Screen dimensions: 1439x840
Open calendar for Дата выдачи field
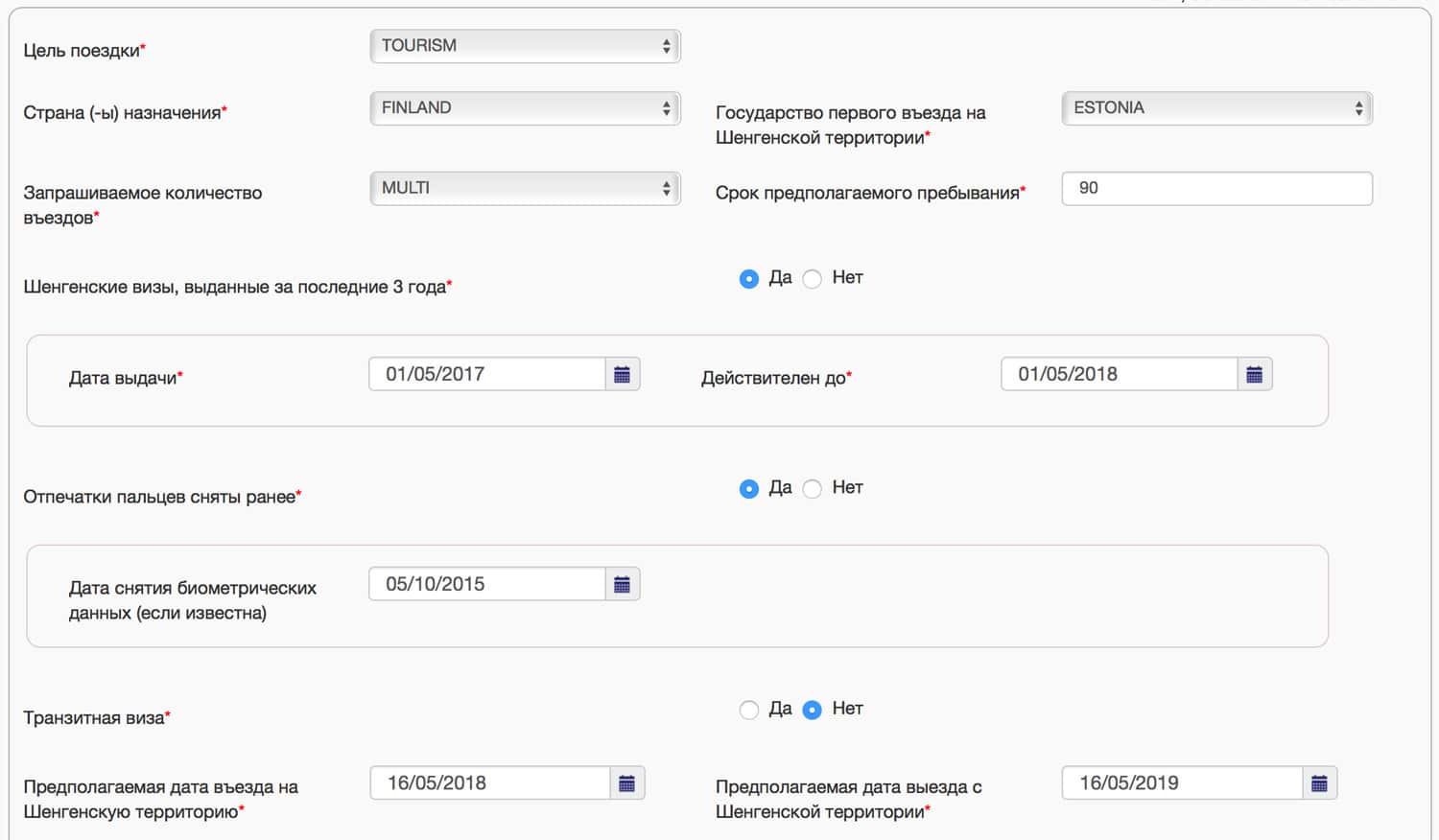(x=622, y=374)
